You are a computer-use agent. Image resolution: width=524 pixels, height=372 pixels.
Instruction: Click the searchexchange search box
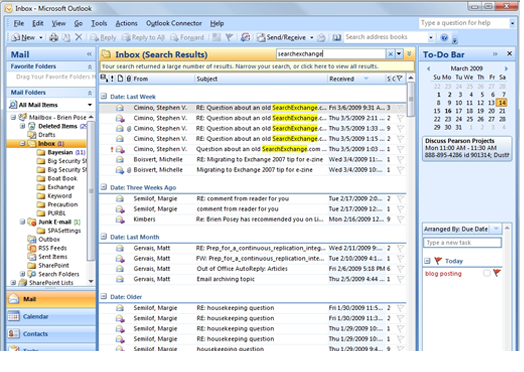(x=331, y=53)
